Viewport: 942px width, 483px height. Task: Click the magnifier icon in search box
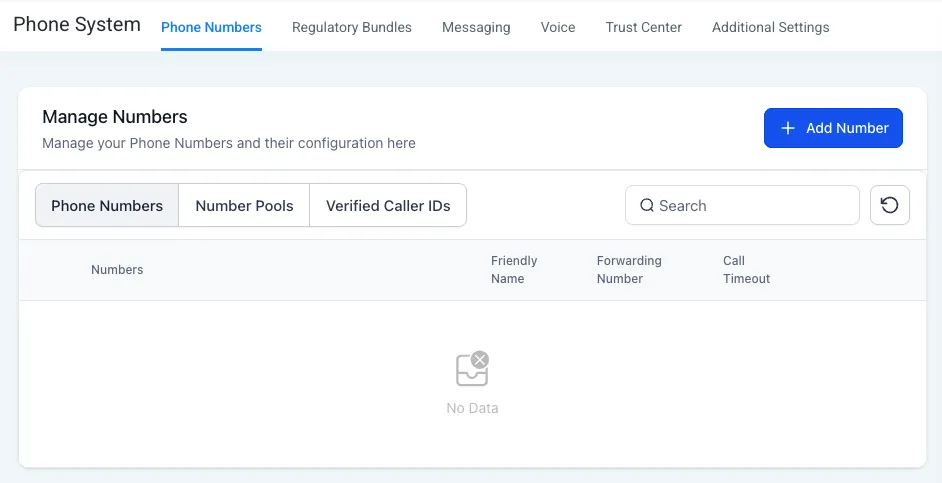[x=648, y=206]
